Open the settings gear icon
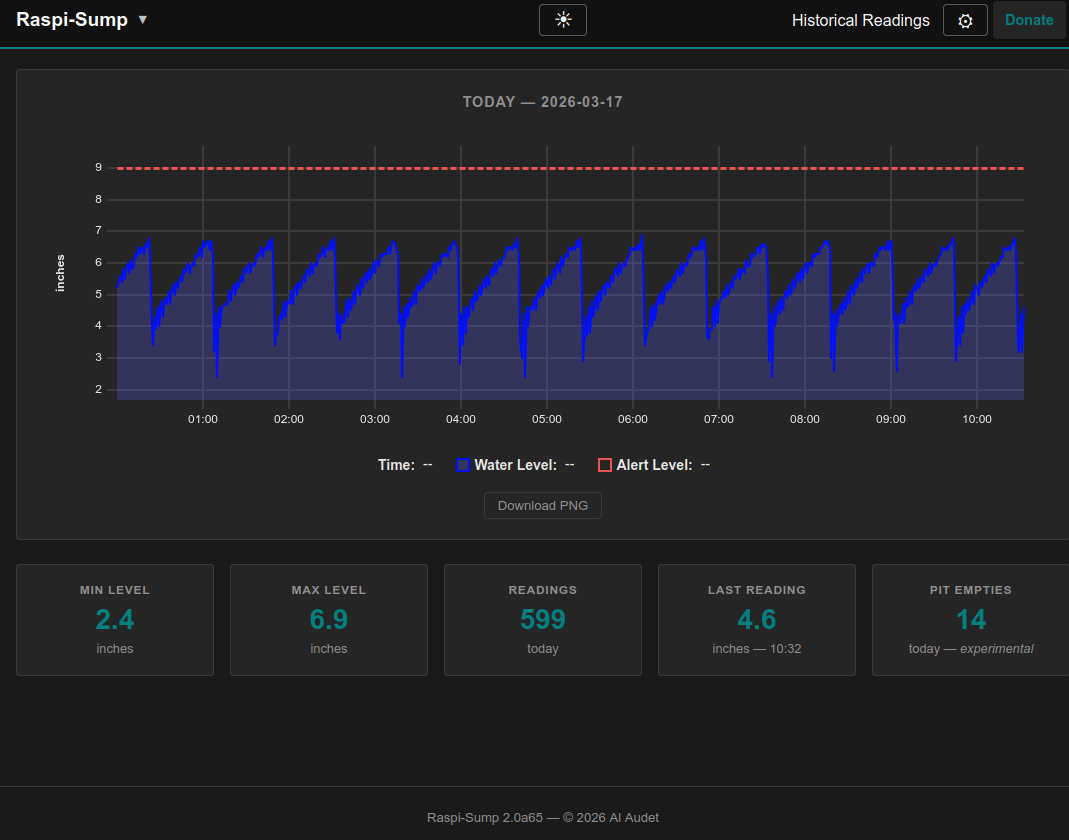 [964, 19]
